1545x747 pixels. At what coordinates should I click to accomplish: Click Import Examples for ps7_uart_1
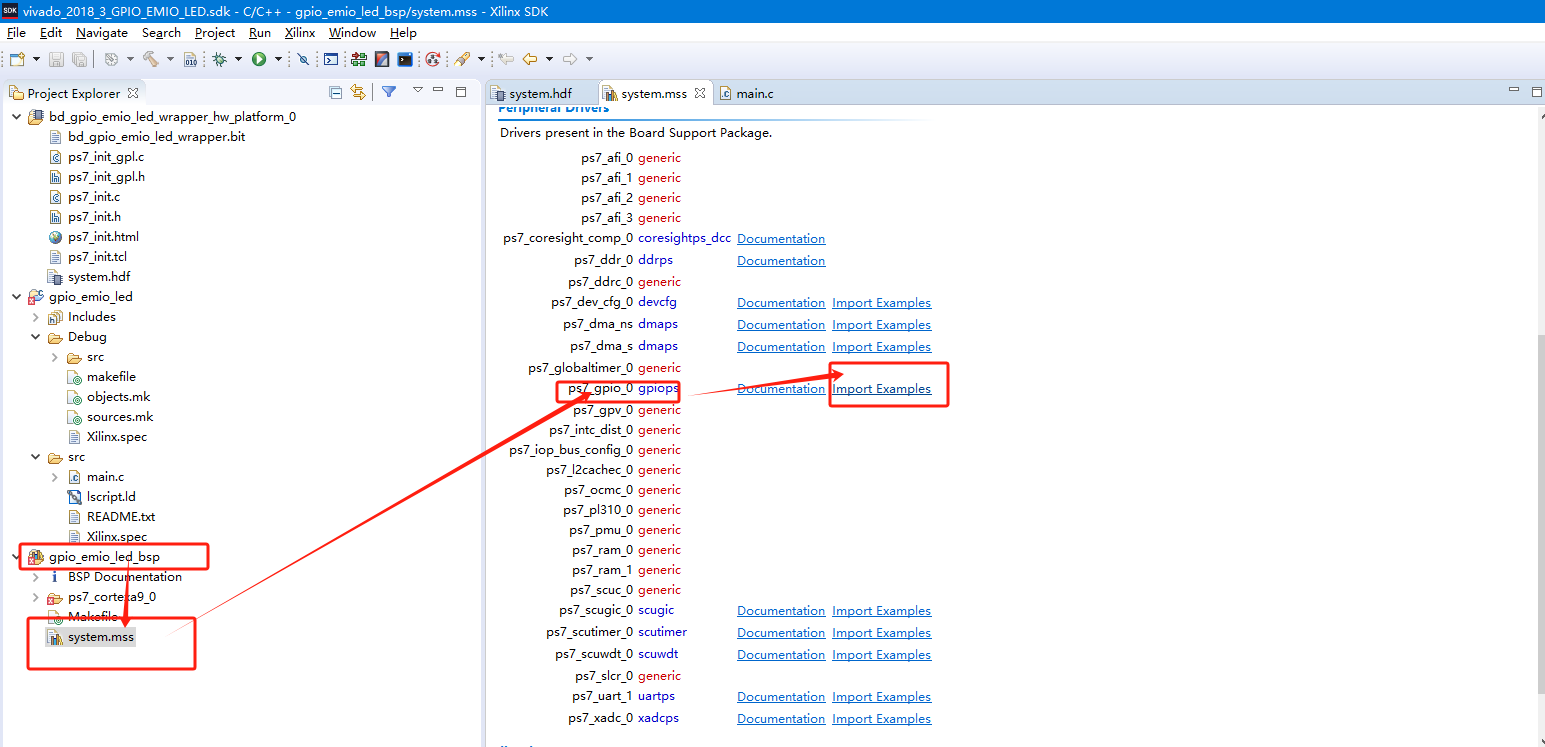[x=881, y=697]
